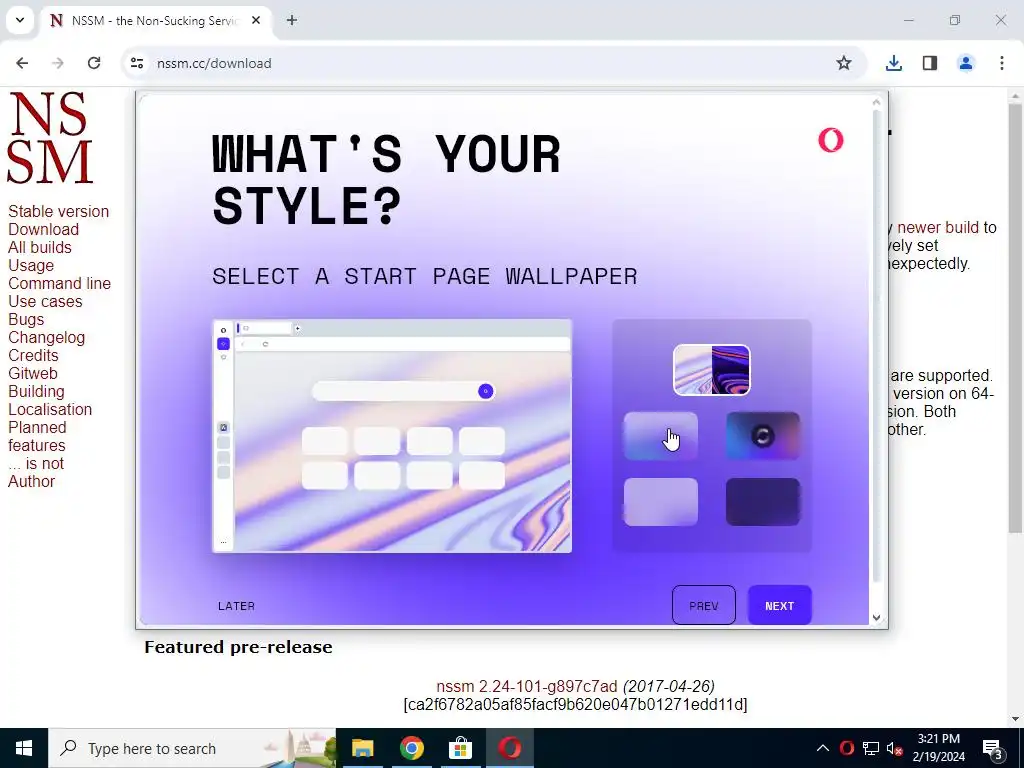Click the Opera icon in system tray
Viewport: 1024px width, 768px height.
[x=847, y=748]
